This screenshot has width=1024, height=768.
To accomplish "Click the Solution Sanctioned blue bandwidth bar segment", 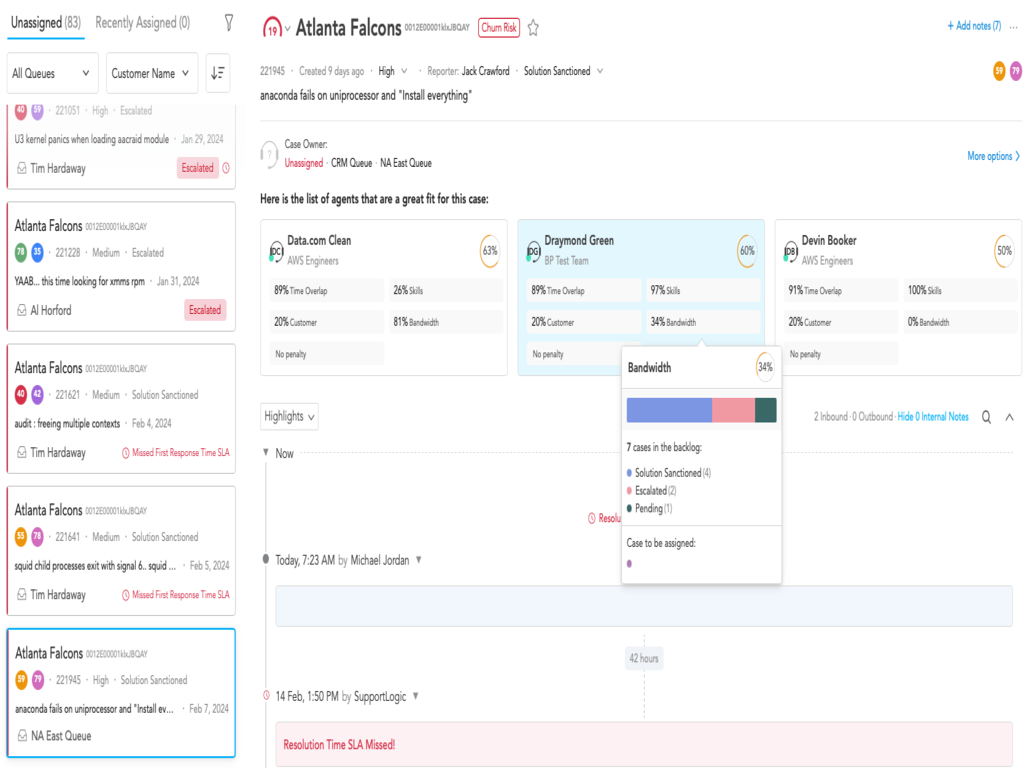I will pos(668,410).
